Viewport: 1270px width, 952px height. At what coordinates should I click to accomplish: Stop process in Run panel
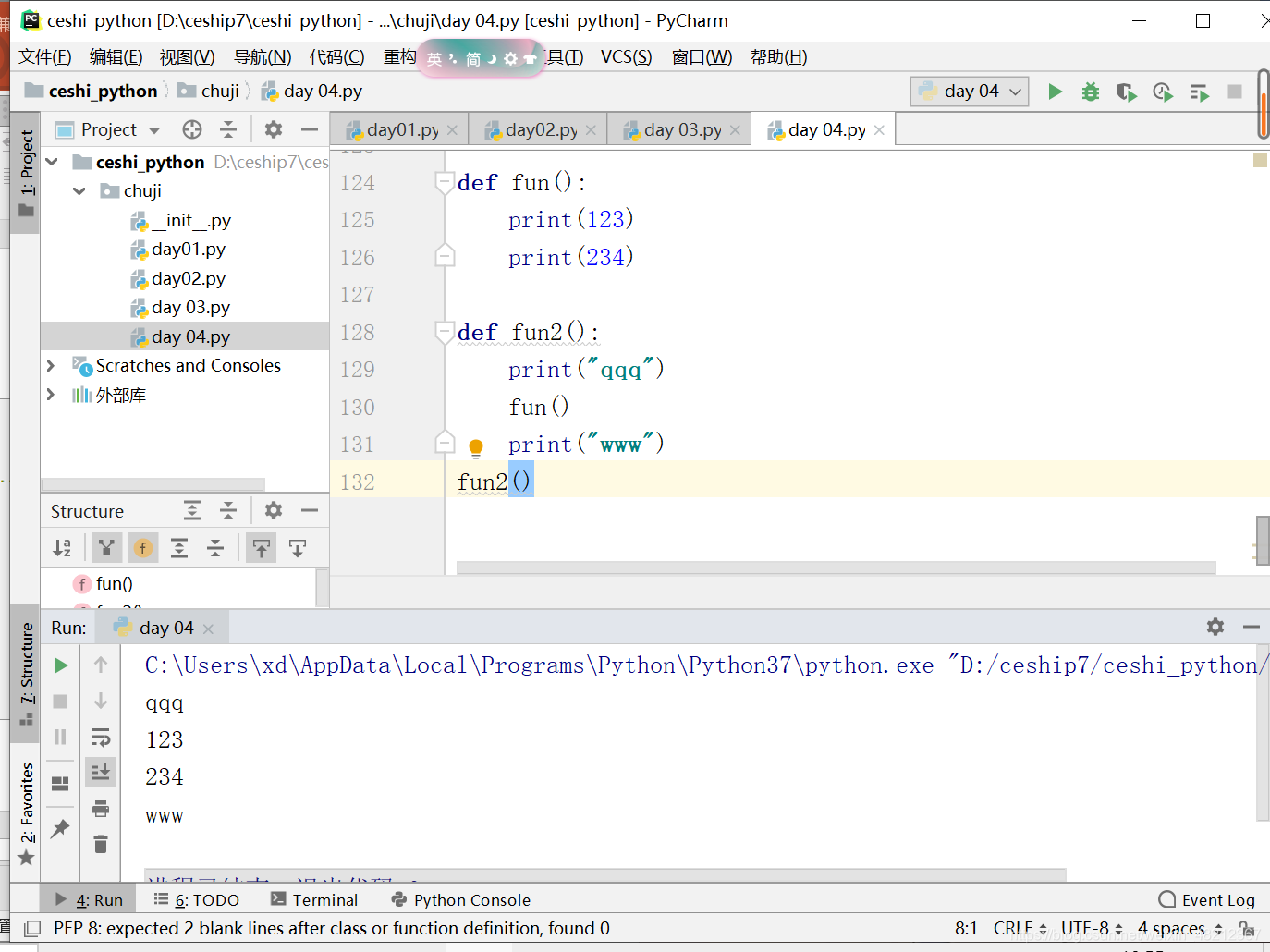(x=60, y=702)
